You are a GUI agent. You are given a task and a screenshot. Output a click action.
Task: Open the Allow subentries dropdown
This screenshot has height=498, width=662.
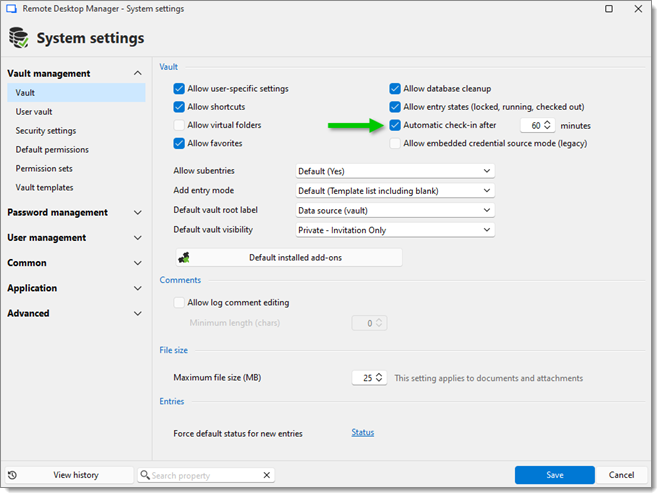395,171
